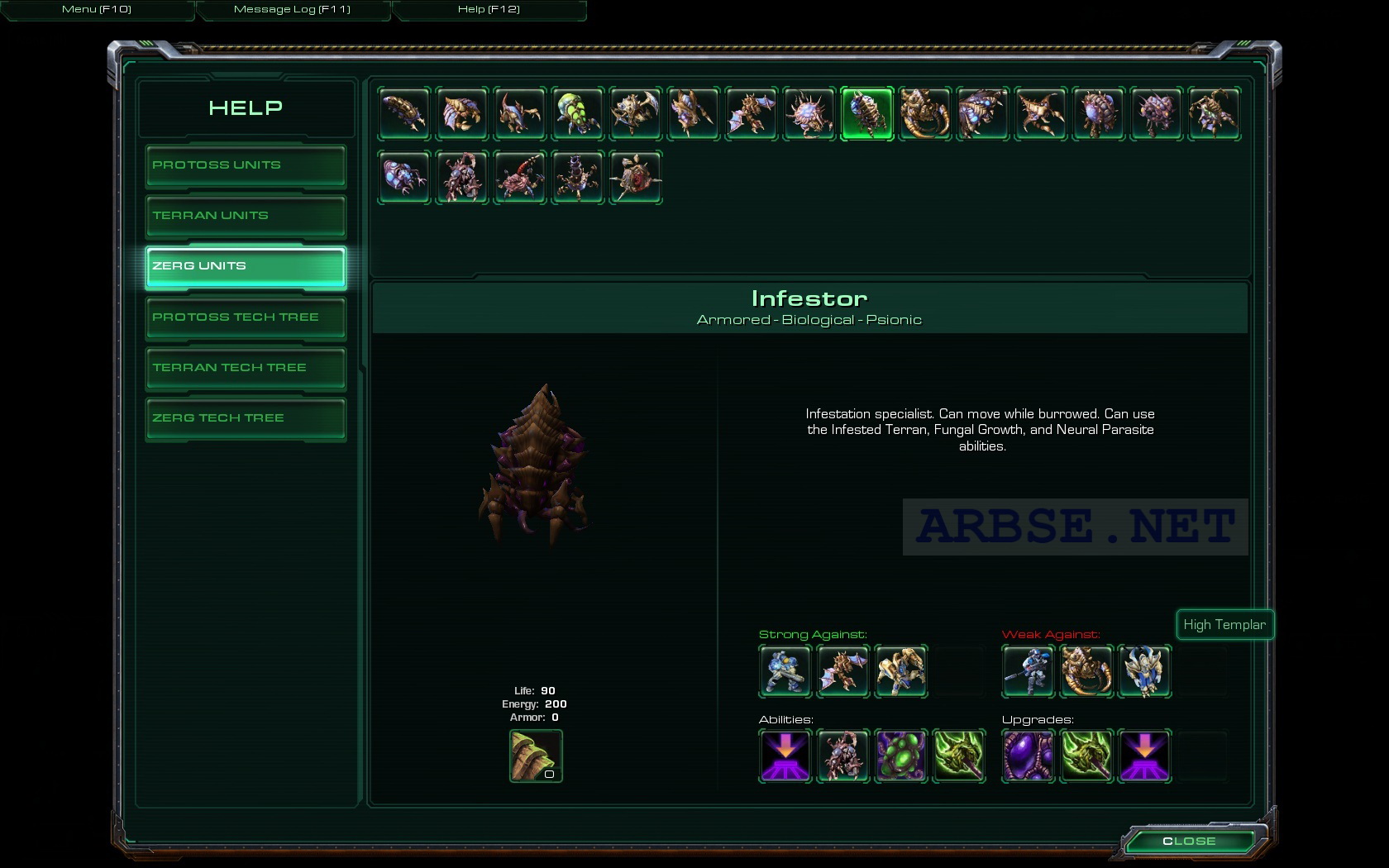The width and height of the screenshot is (1389, 868).
Task: Select the Overlord unit icon
Action: pos(1099,113)
